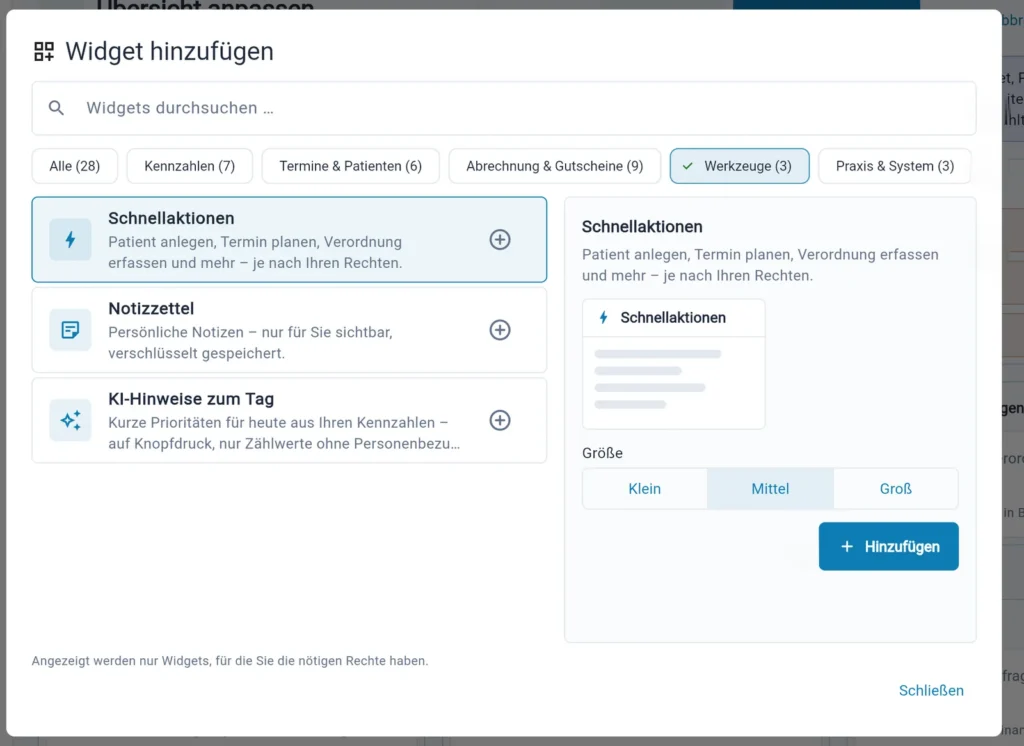Close the dialog with Schließen
The height and width of the screenshot is (746, 1024).
click(x=931, y=690)
